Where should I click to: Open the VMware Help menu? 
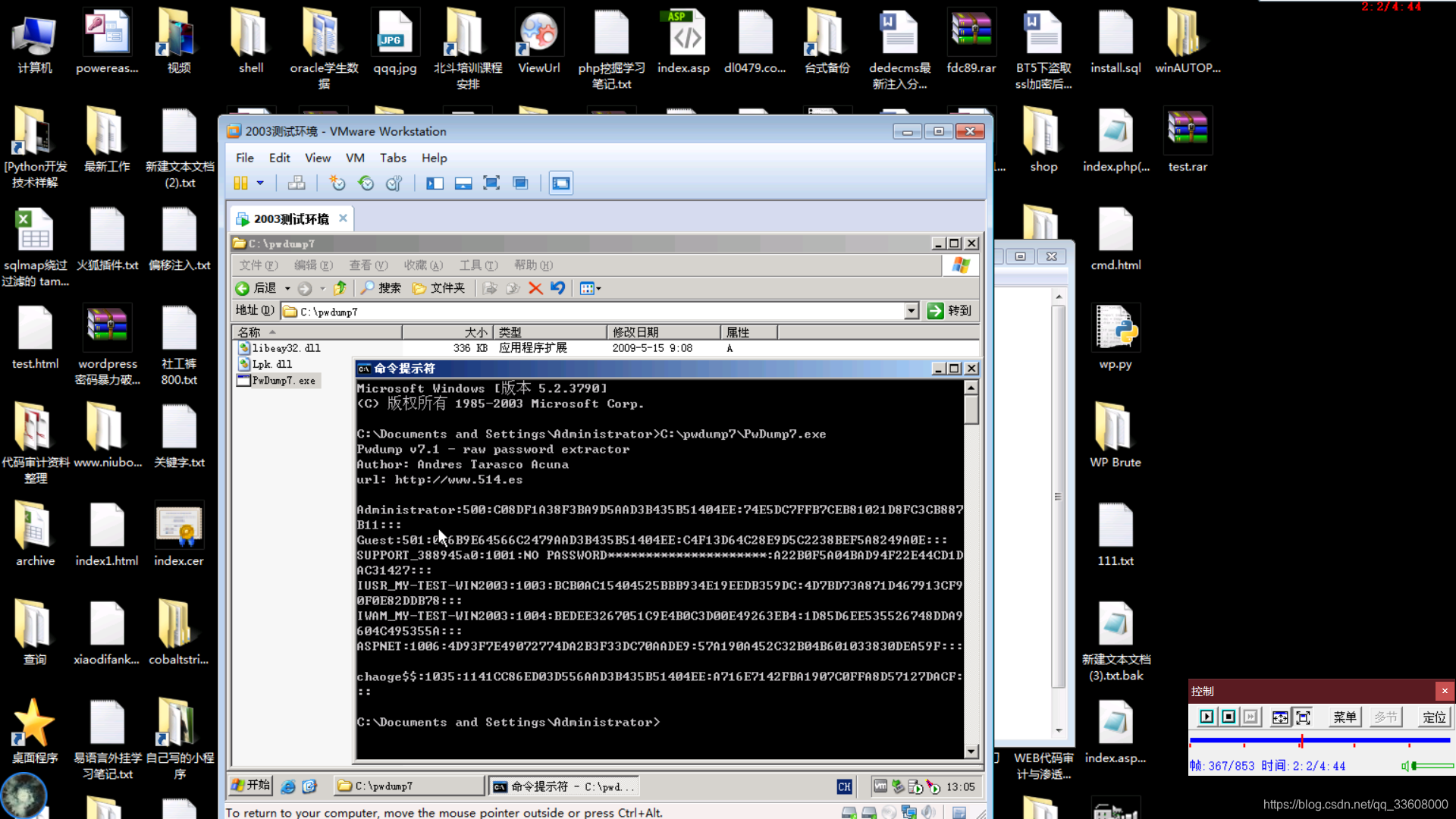[x=435, y=158]
